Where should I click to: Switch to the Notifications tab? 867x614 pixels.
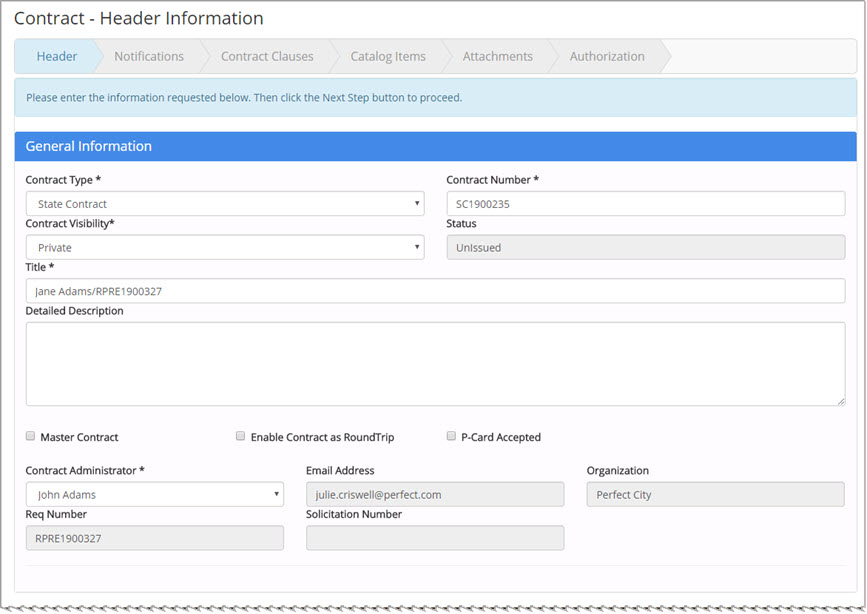coord(148,57)
